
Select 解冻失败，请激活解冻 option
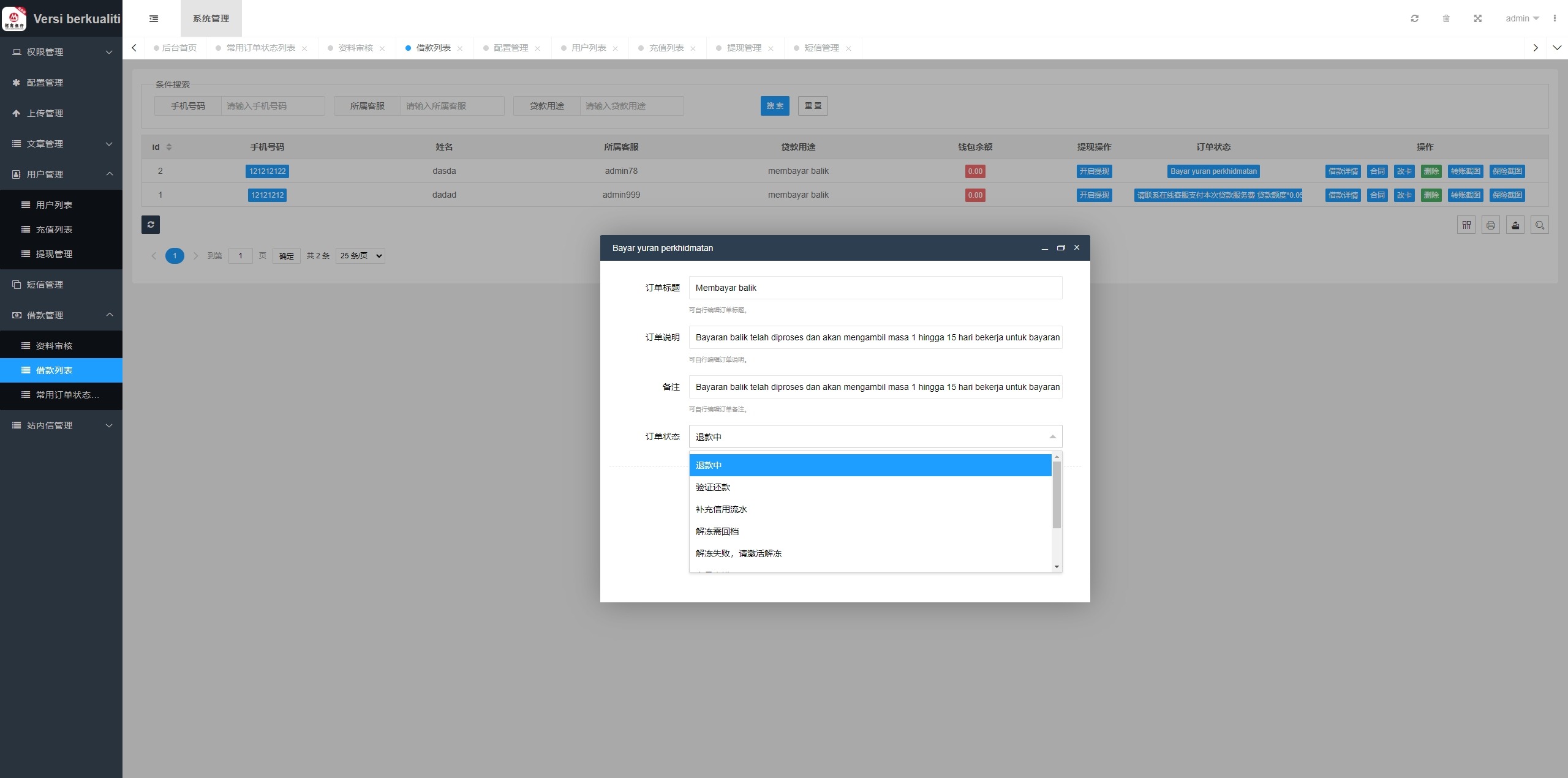tap(870, 553)
